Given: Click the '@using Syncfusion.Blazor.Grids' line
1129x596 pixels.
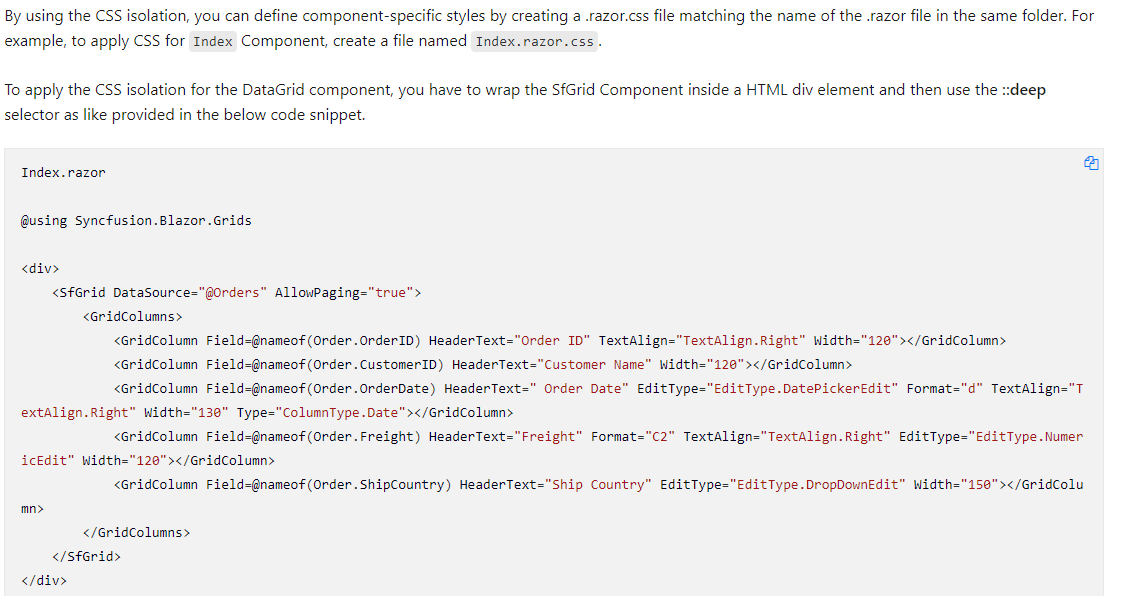Looking at the screenshot, I should pyautogui.click(x=136, y=221).
